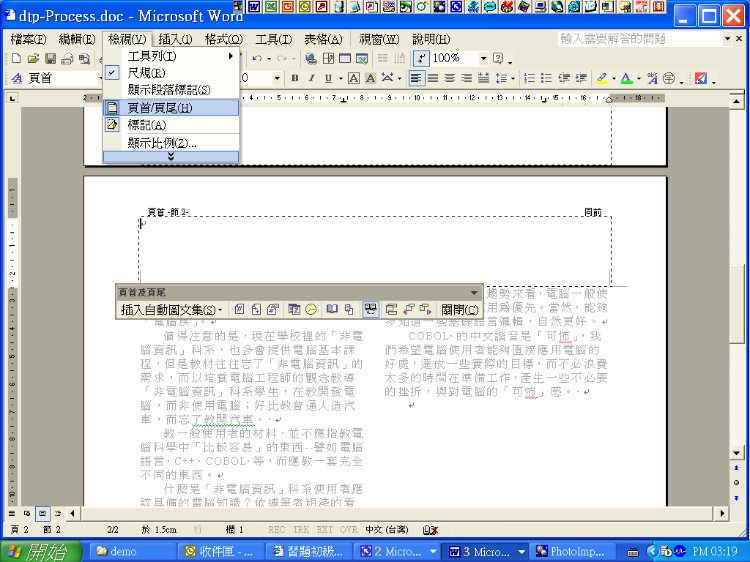Select 頁首/頁尾(H) menu entry
Viewport: 750px width, 562px height.
click(x=171, y=108)
